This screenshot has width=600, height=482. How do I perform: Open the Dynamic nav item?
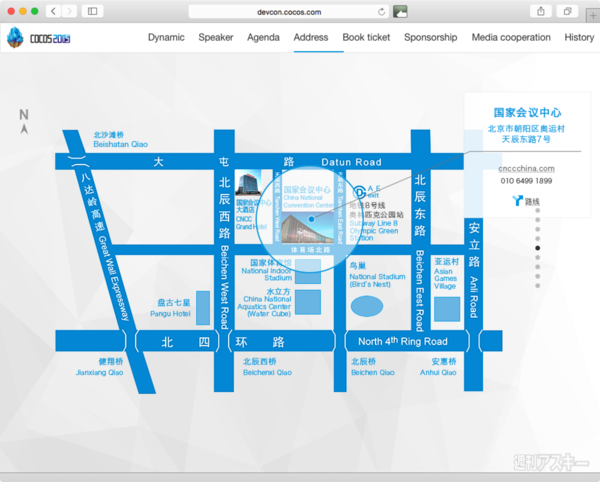[x=166, y=37]
